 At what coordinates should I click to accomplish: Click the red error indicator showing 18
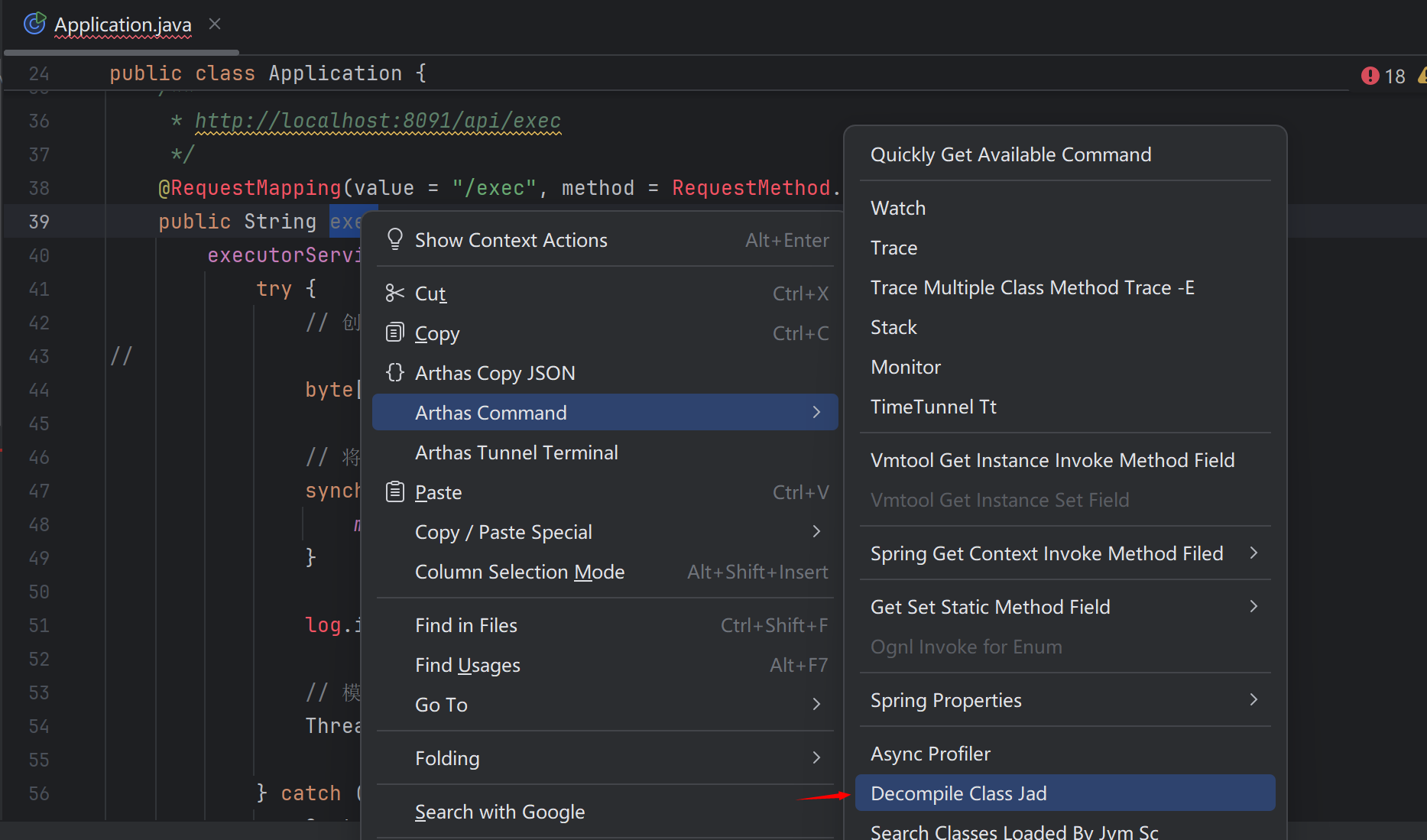1383,76
